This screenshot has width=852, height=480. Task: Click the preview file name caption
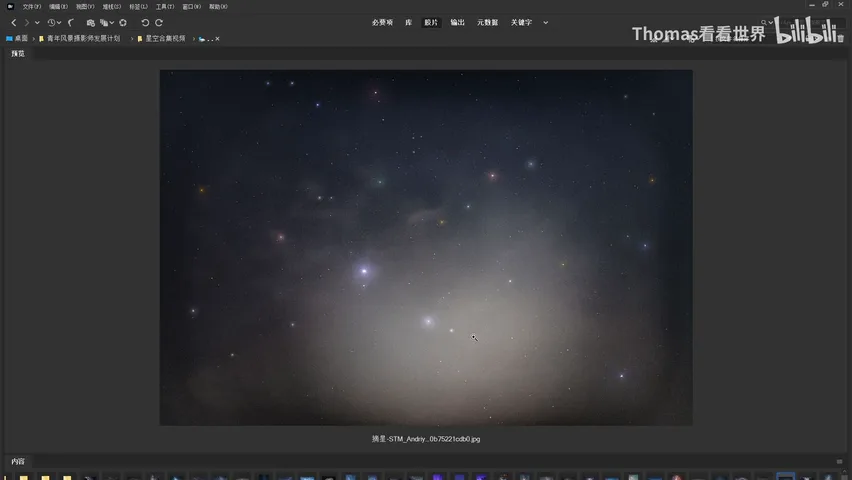(426, 439)
